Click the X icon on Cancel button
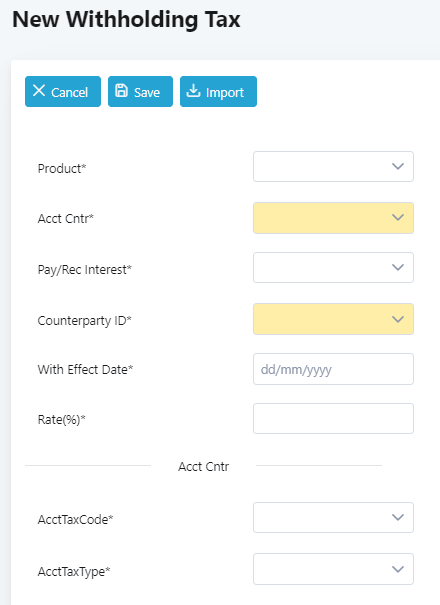 click(x=39, y=91)
